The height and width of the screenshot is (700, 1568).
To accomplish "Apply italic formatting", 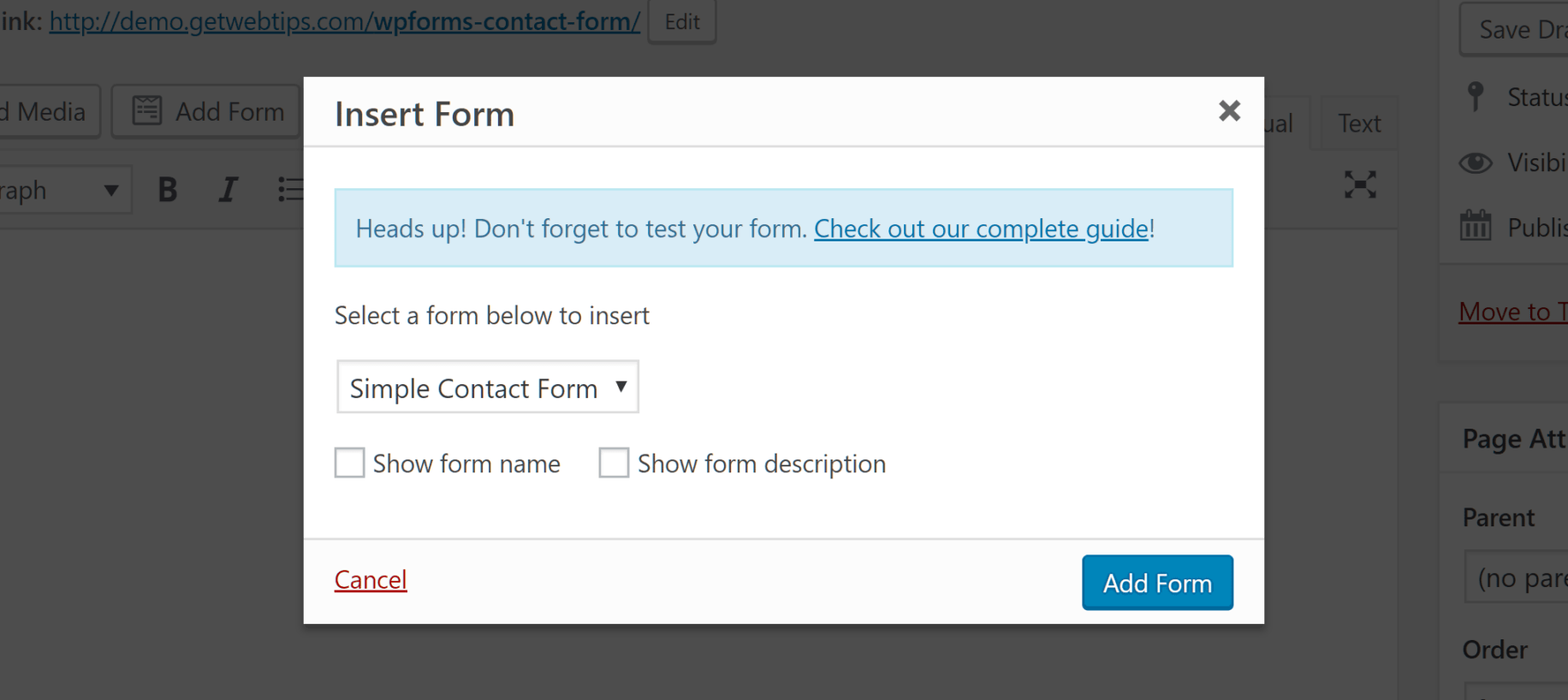I will tap(227, 189).
